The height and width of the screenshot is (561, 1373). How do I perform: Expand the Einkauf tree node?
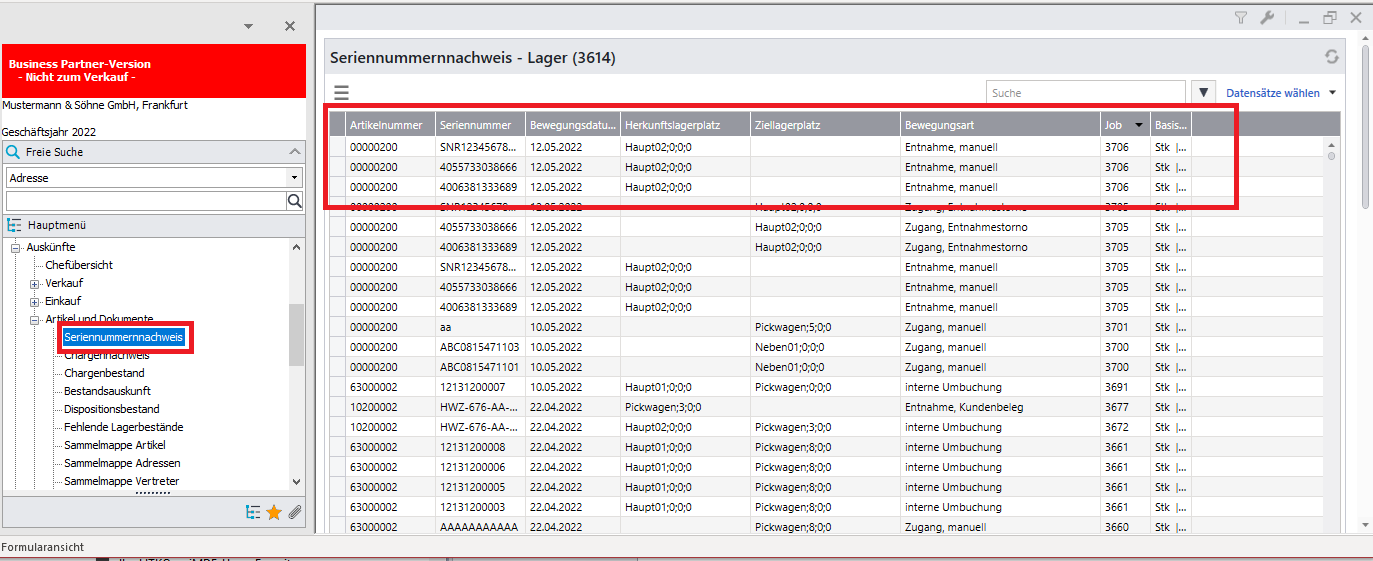[35, 301]
